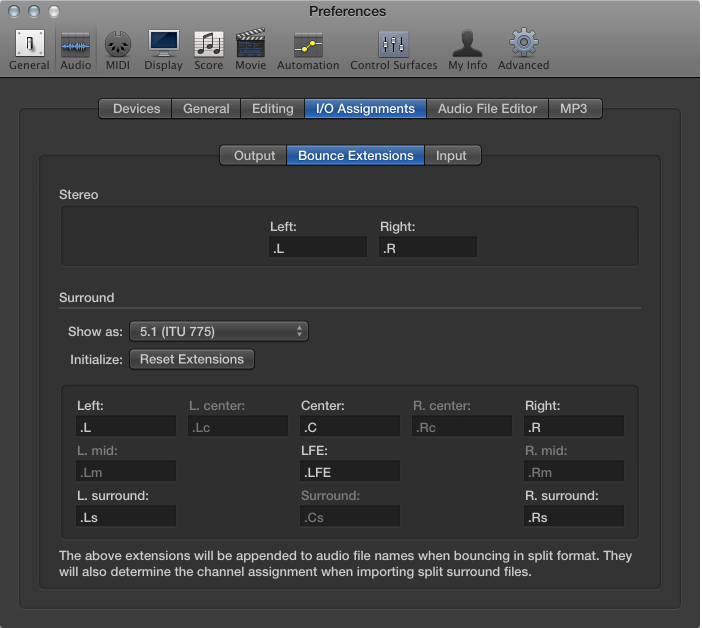Open Automation preferences icon
Image resolution: width=702 pixels, height=628 pixels.
(x=308, y=45)
